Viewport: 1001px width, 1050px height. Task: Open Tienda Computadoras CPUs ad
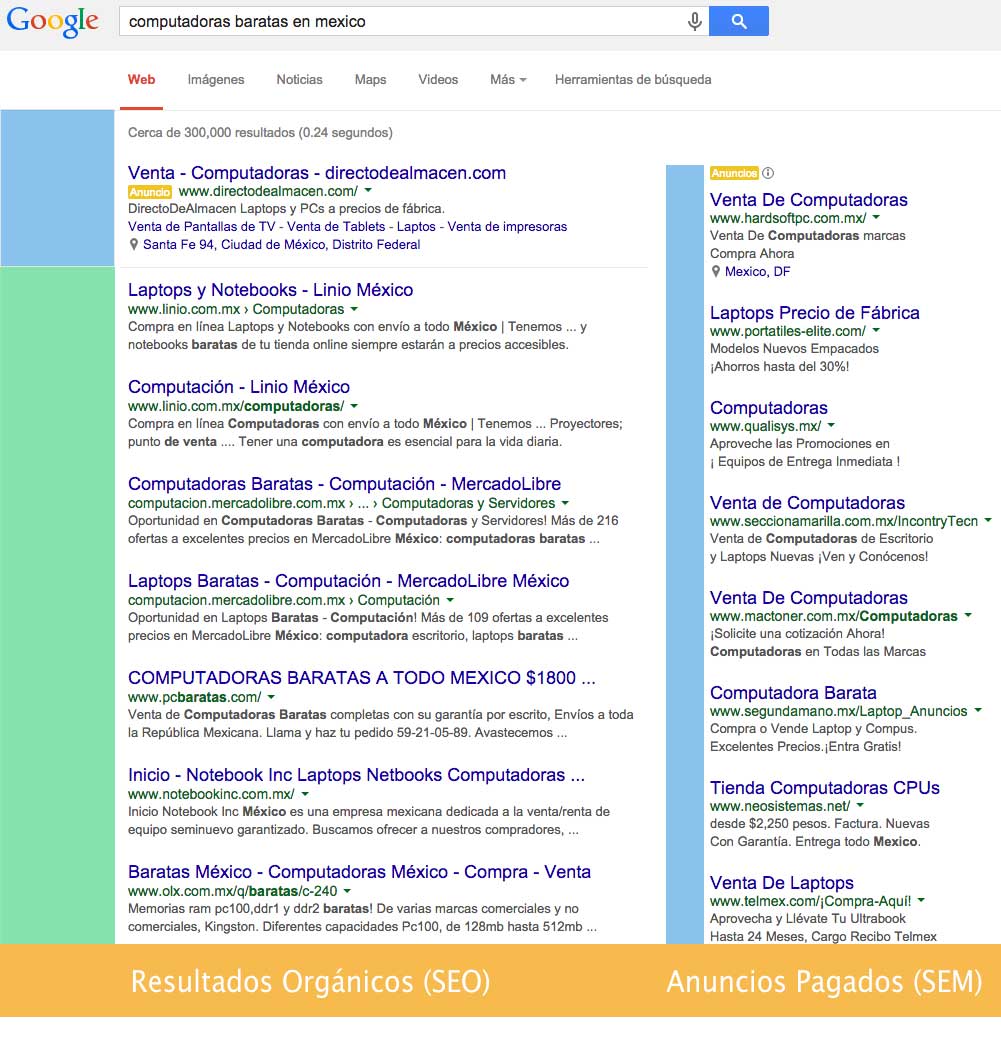824,788
